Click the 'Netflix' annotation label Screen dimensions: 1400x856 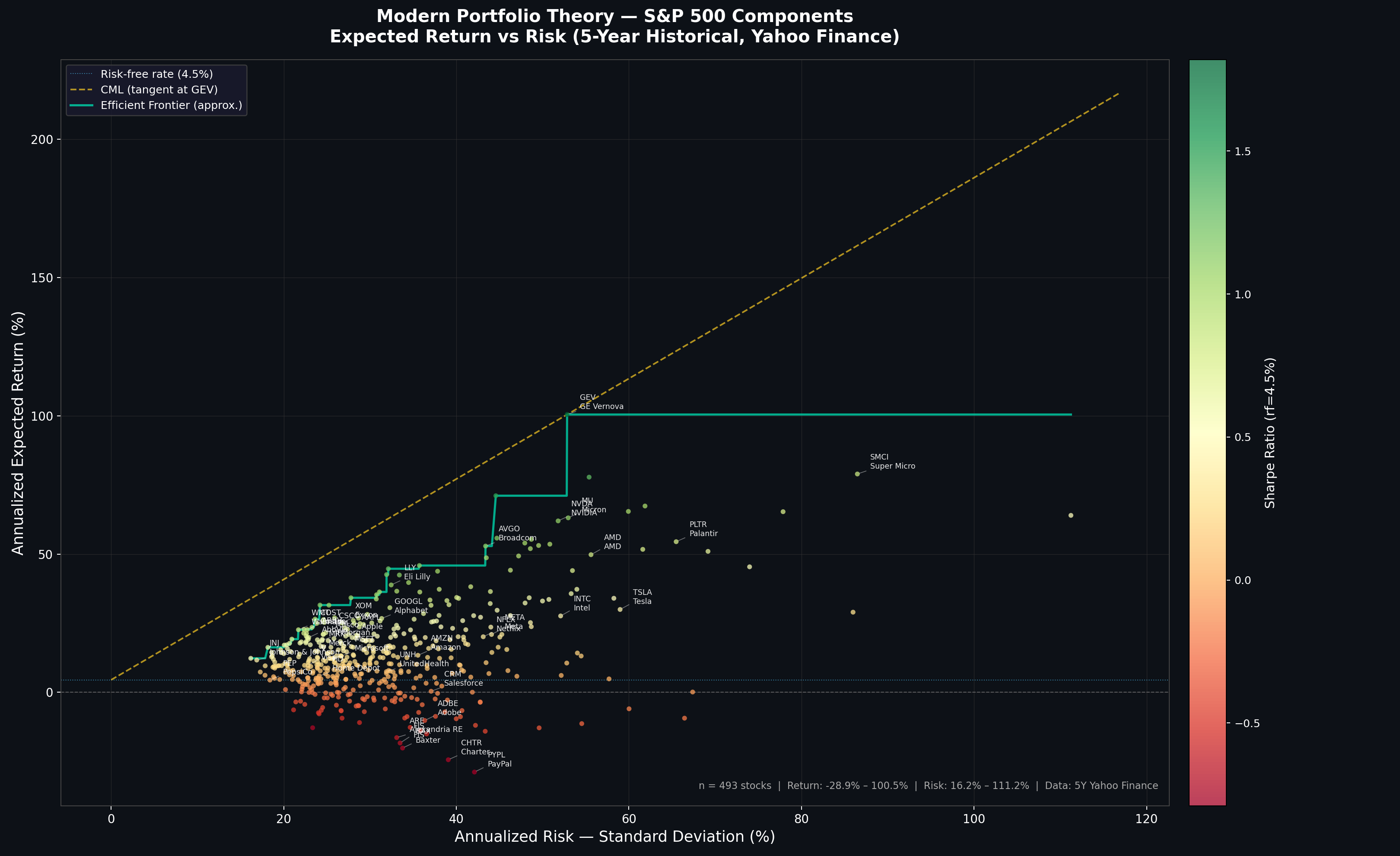point(509,629)
